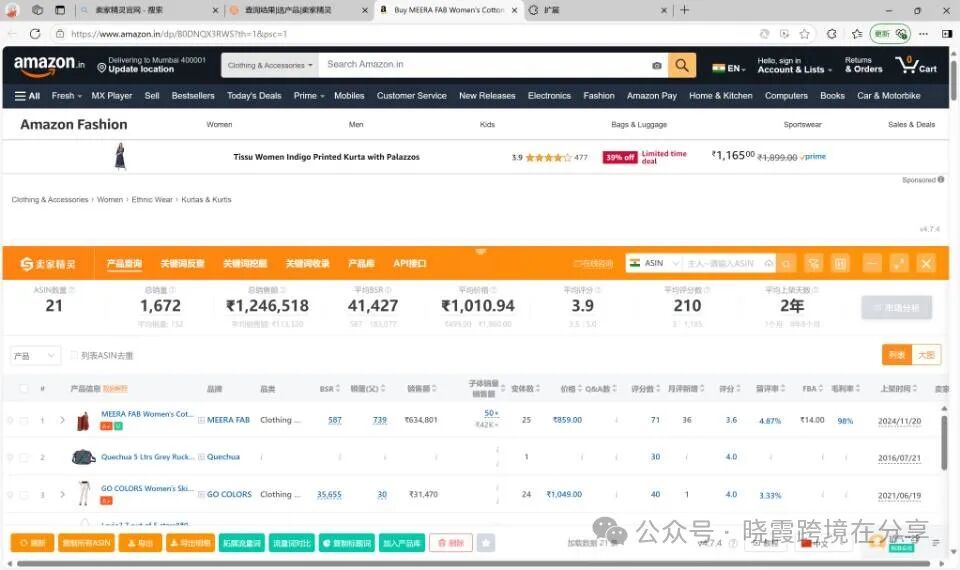Expand the GO COLORS row chevron
Image resolution: width=960 pixels, height=570 pixels.
coord(62,494)
